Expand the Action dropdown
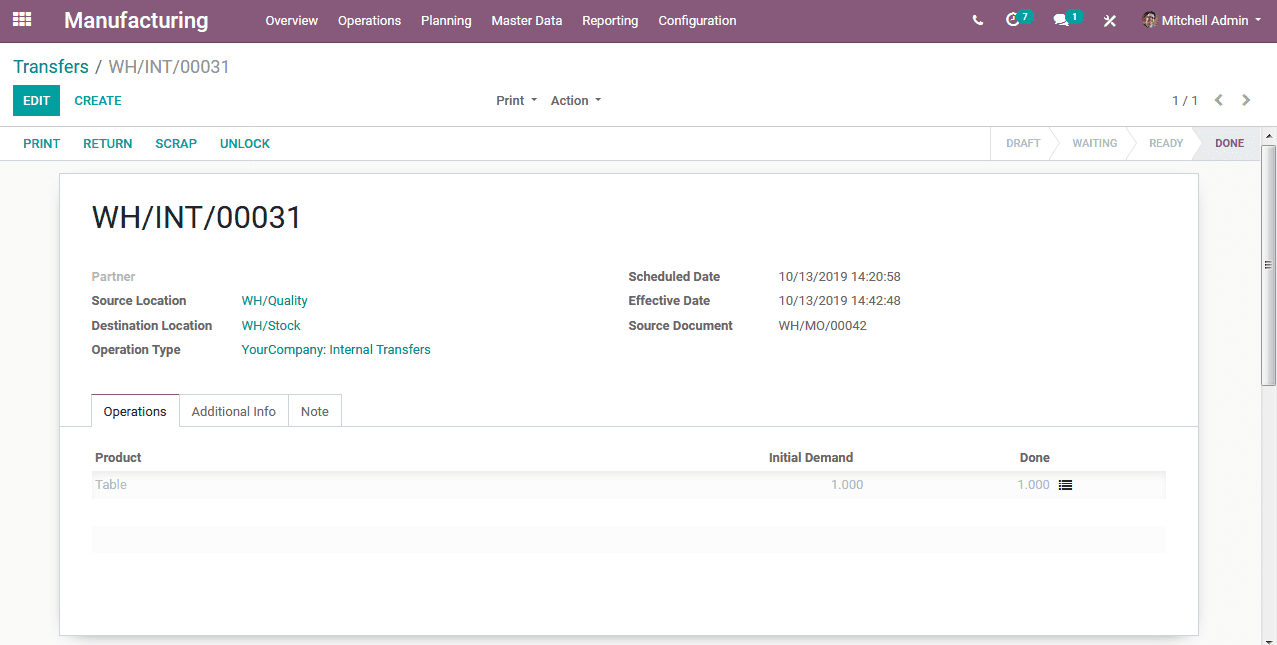1277x645 pixels. [576, 100]
